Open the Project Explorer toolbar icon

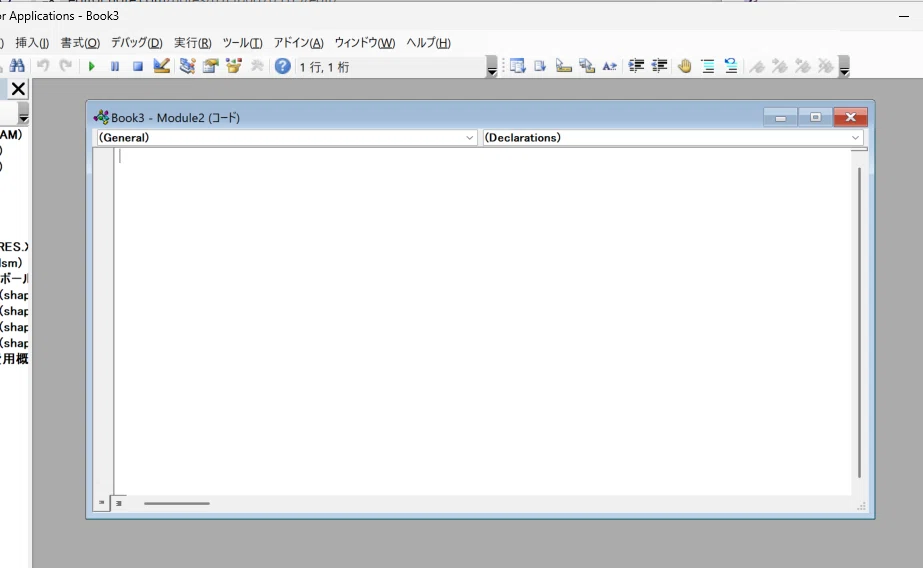pyautogui.click(x=187, y=66)
